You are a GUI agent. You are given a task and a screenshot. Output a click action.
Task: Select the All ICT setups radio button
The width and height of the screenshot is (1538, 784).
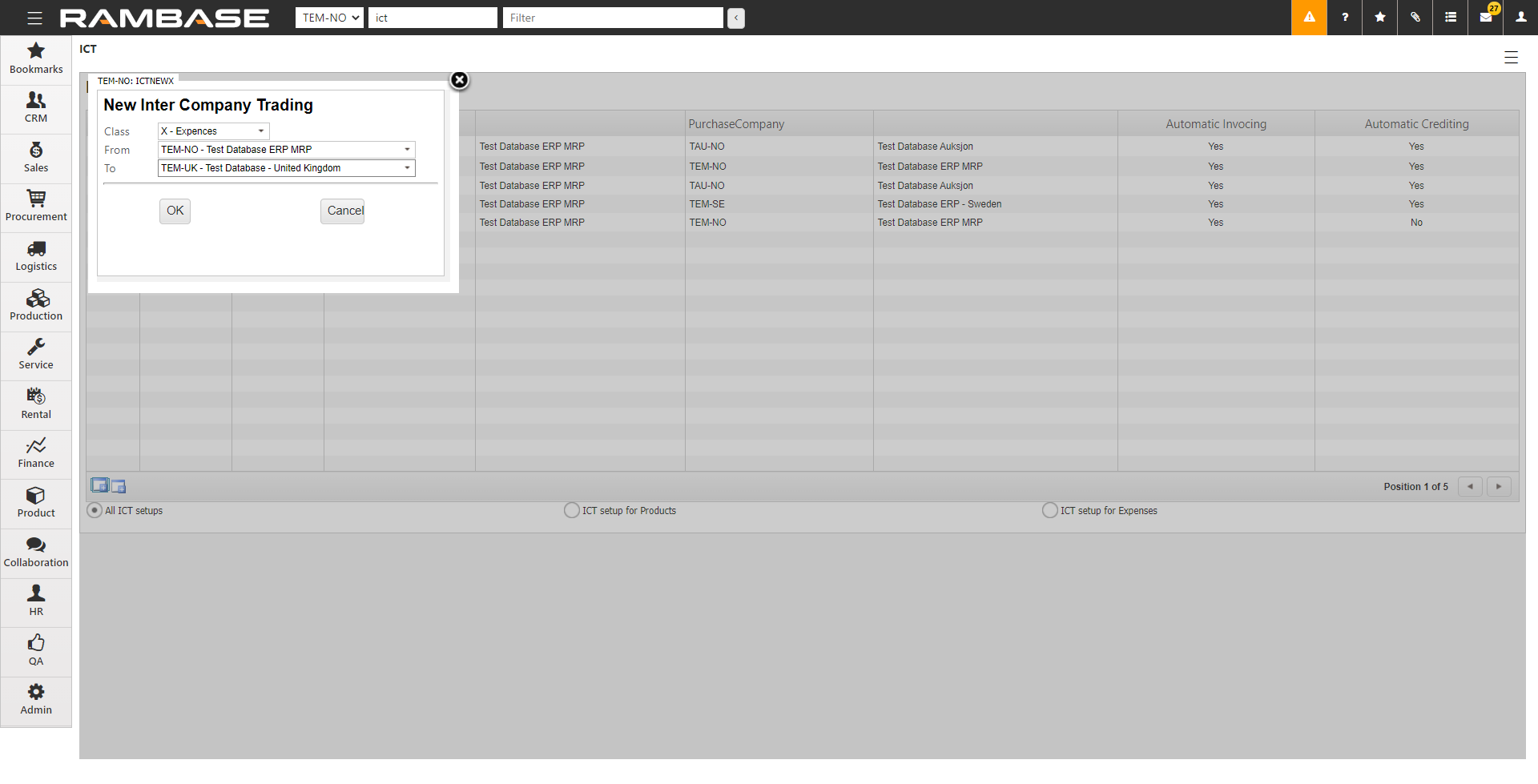[95, 511]
